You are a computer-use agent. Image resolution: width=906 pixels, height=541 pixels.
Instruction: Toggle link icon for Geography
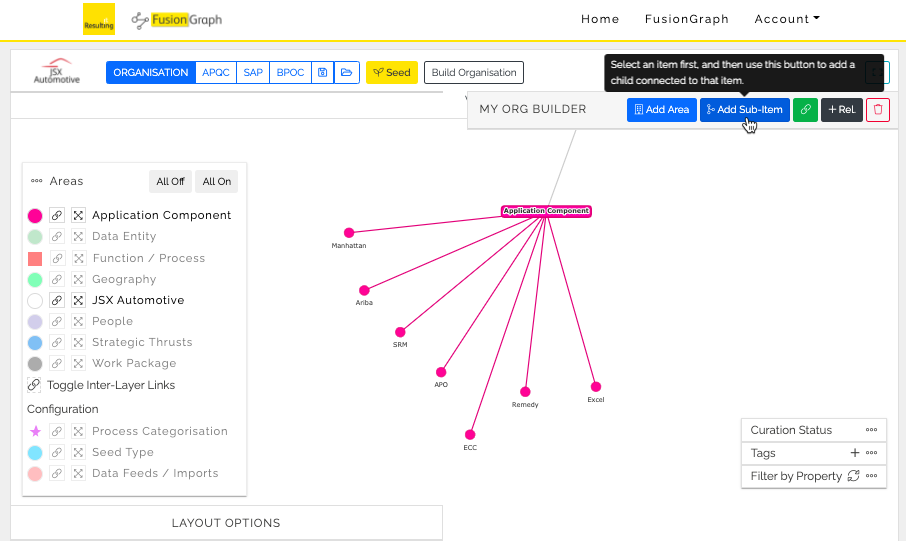pos(57,279)
